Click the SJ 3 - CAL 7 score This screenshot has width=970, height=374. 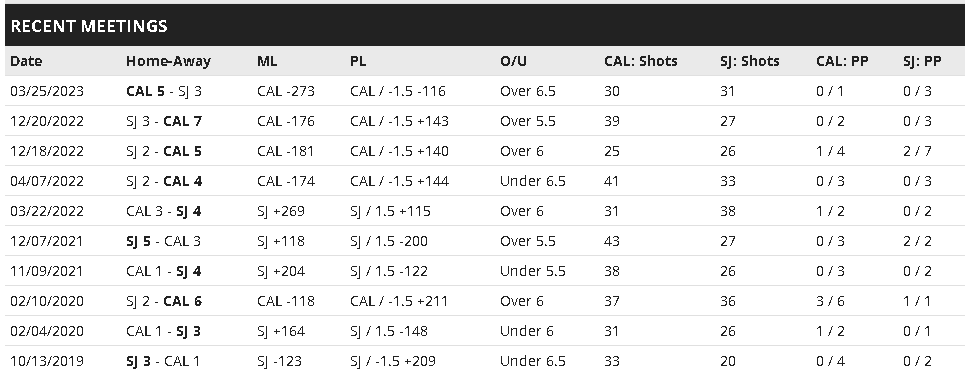(x=164, y=121)
